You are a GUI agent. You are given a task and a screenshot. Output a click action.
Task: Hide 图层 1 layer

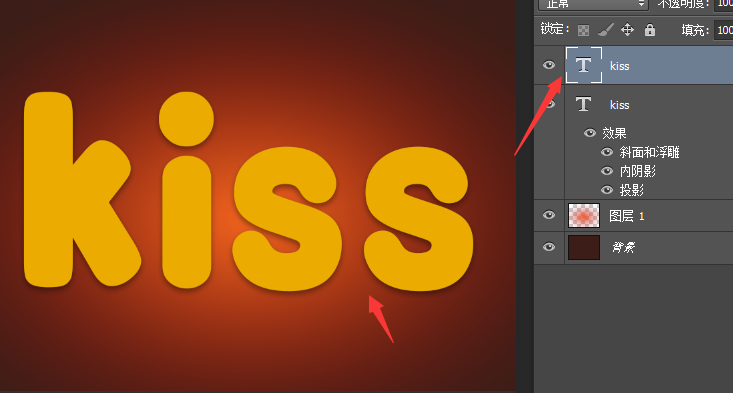click(549, 215)
